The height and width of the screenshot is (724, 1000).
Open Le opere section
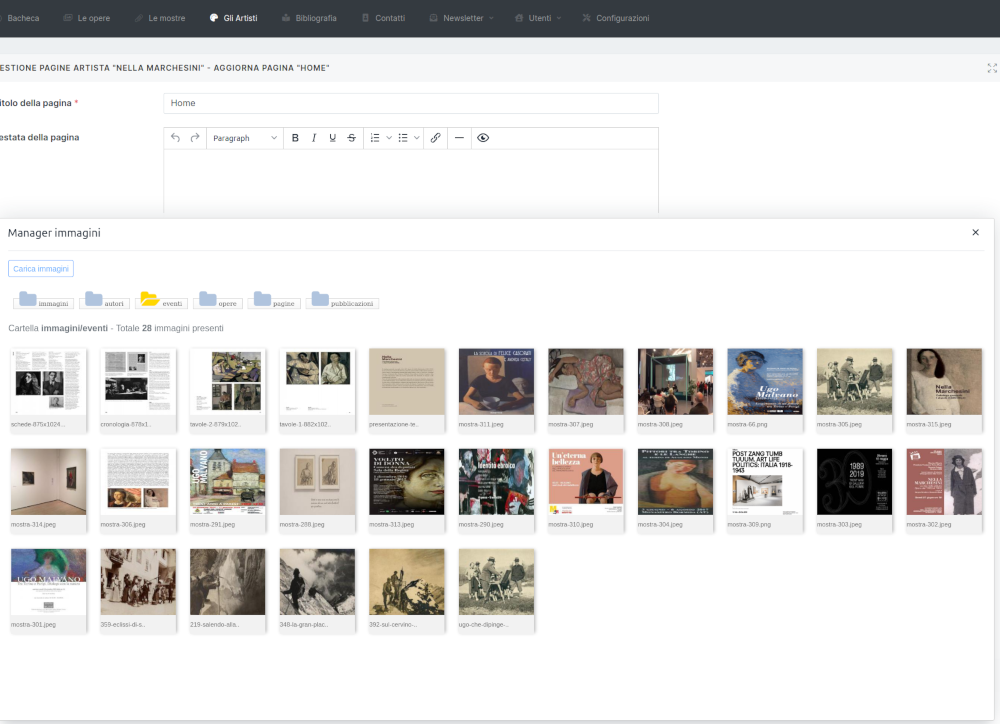tap(87, 18)
